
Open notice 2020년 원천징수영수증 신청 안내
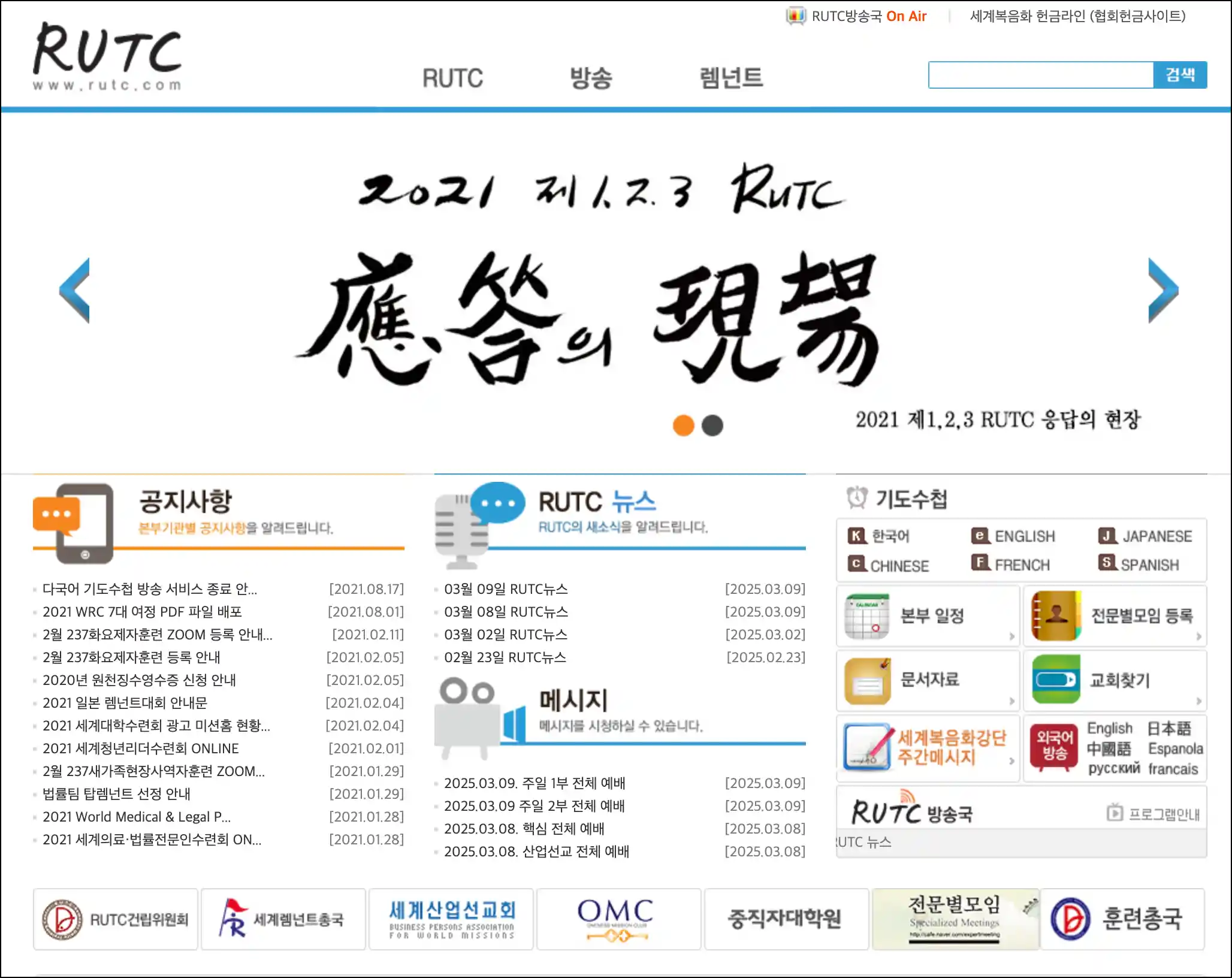[139, 680]
